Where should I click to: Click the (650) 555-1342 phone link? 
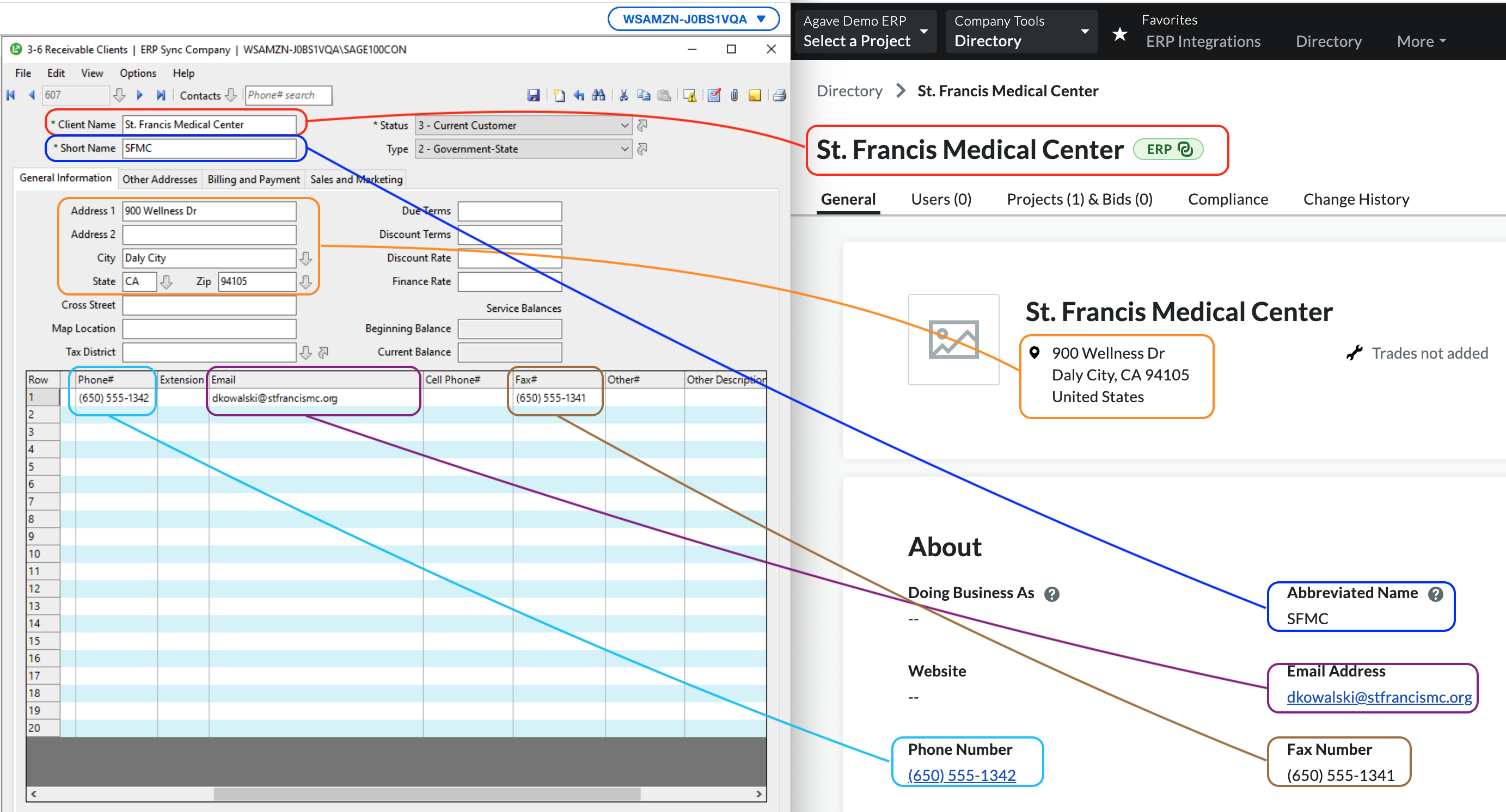[961, 775]
